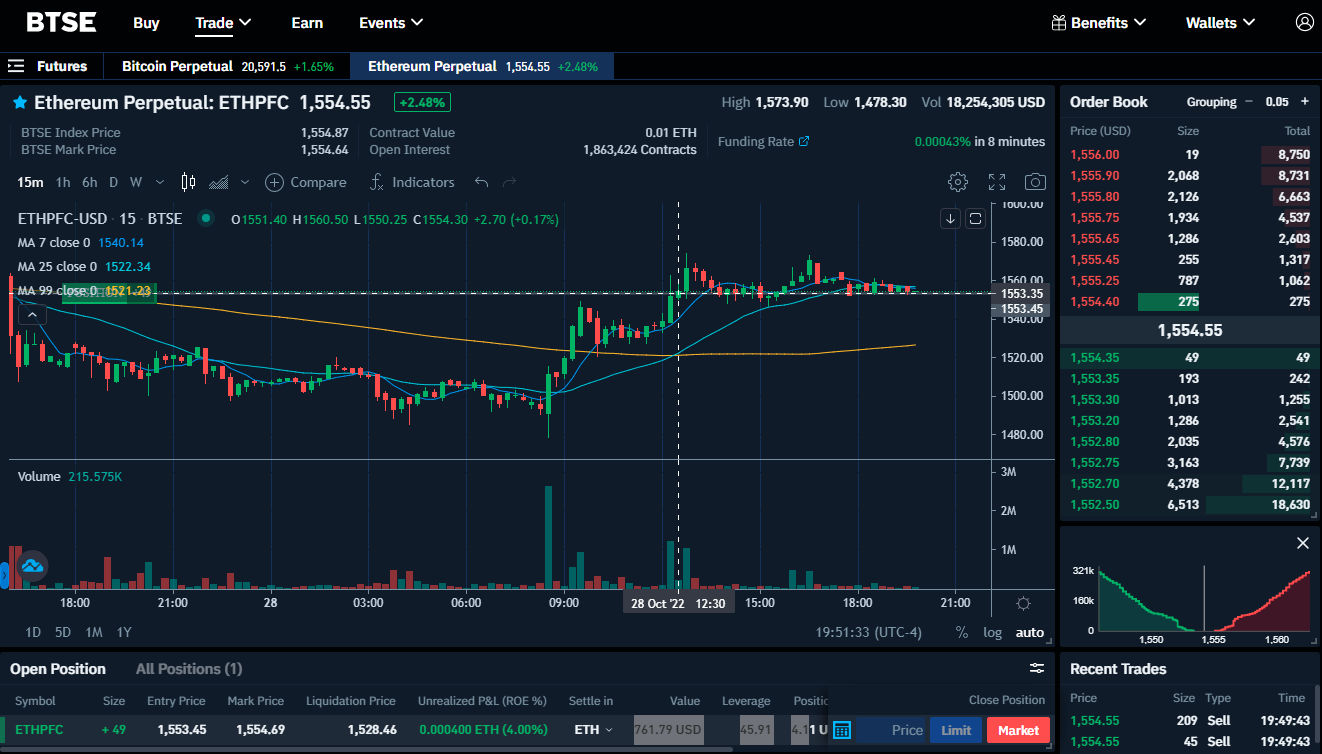1322x754 pixels.
Task: Select the candlestick chart style icon
Action: coord(188,182)
